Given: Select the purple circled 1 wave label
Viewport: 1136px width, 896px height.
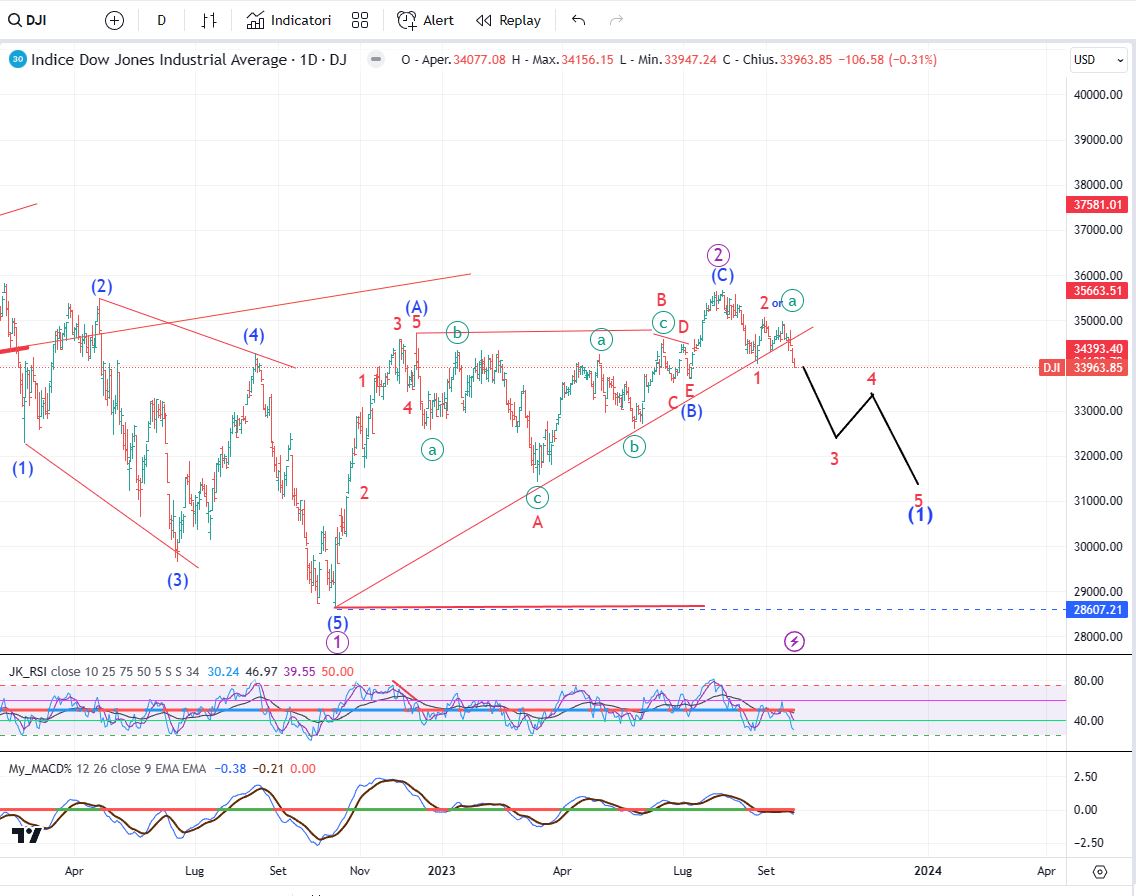Looking at the screenshot, I should [x=338, y=642].
